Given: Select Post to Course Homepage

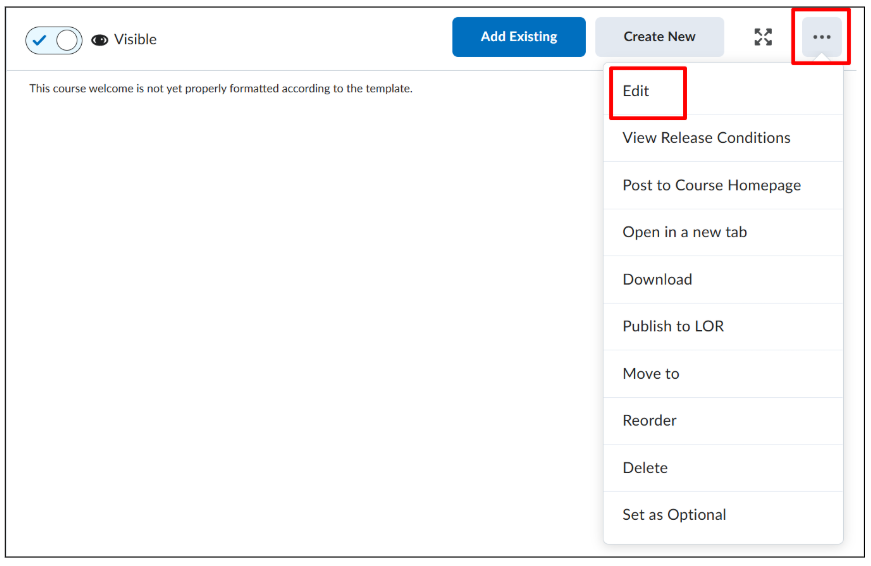Looking at the screenshot, I should point(723,185).
